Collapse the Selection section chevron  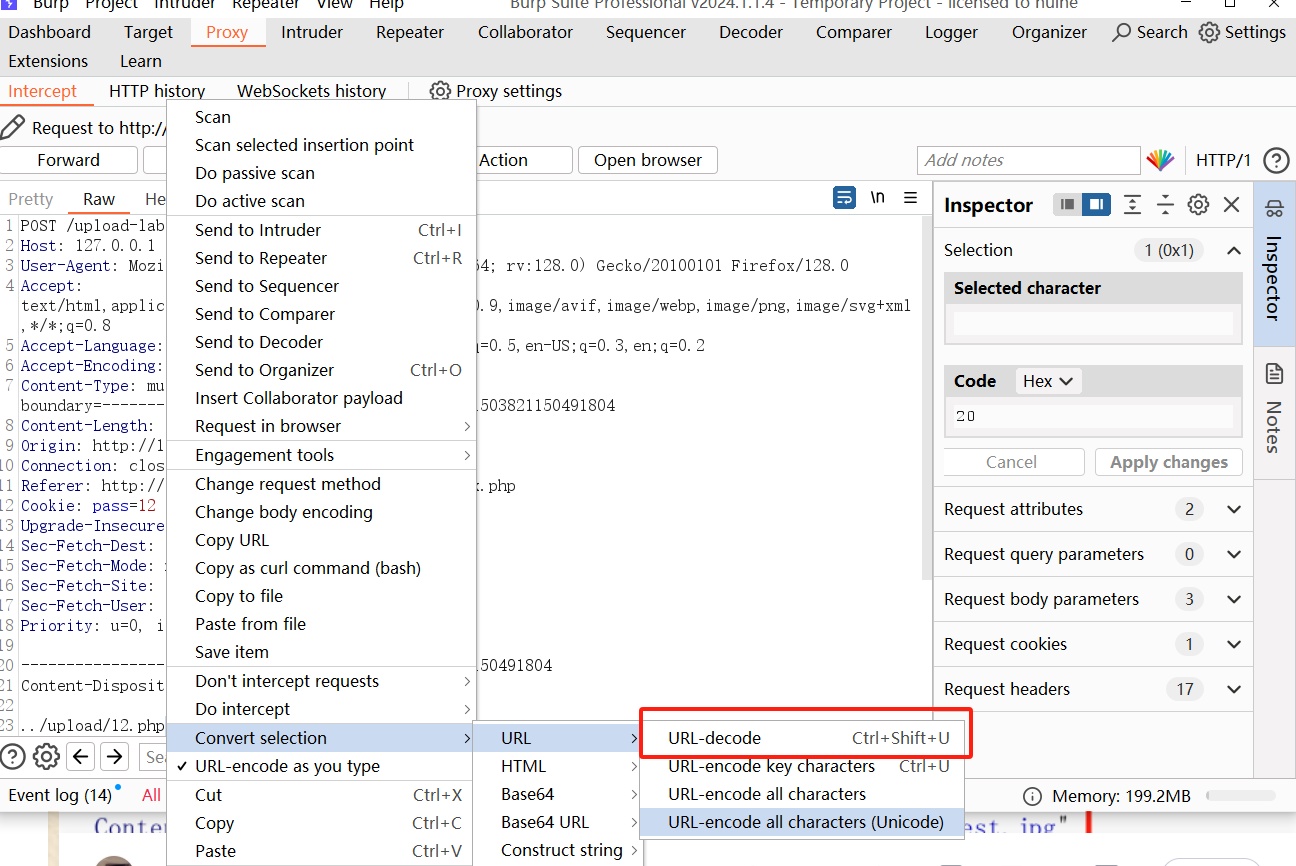pos(1234,250)
